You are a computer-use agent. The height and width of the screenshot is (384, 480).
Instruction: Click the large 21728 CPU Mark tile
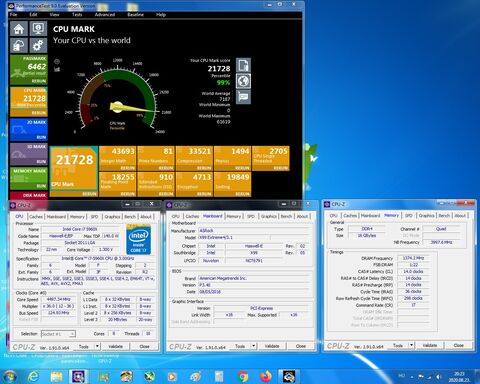[74, 172]
